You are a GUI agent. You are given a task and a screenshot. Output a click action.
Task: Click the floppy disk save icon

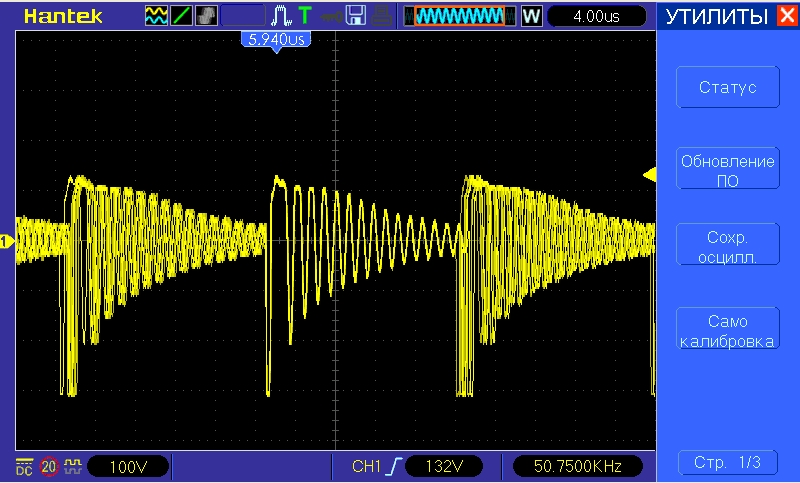[355, 16]
